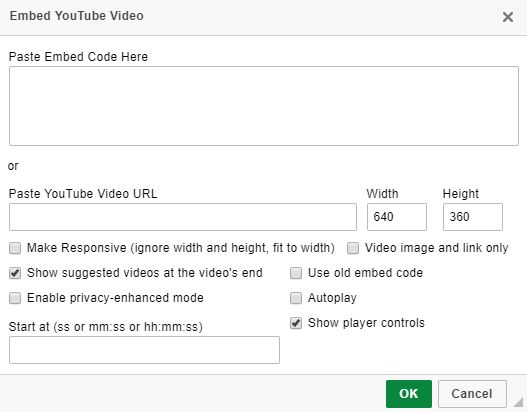Focus the Paste YouTube Video URL field

pos(183,217)
